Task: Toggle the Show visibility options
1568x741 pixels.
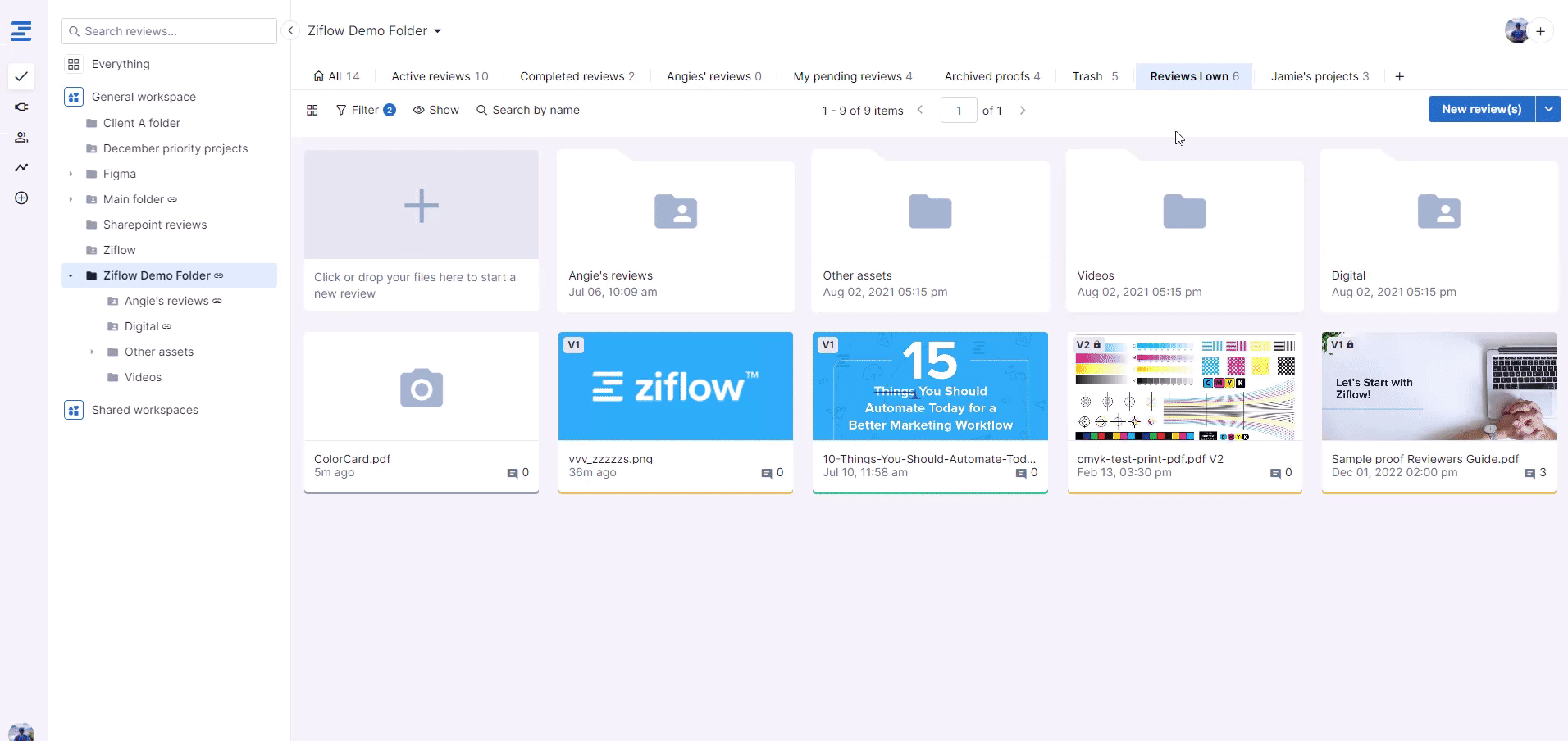Action: tap(435, 110)
